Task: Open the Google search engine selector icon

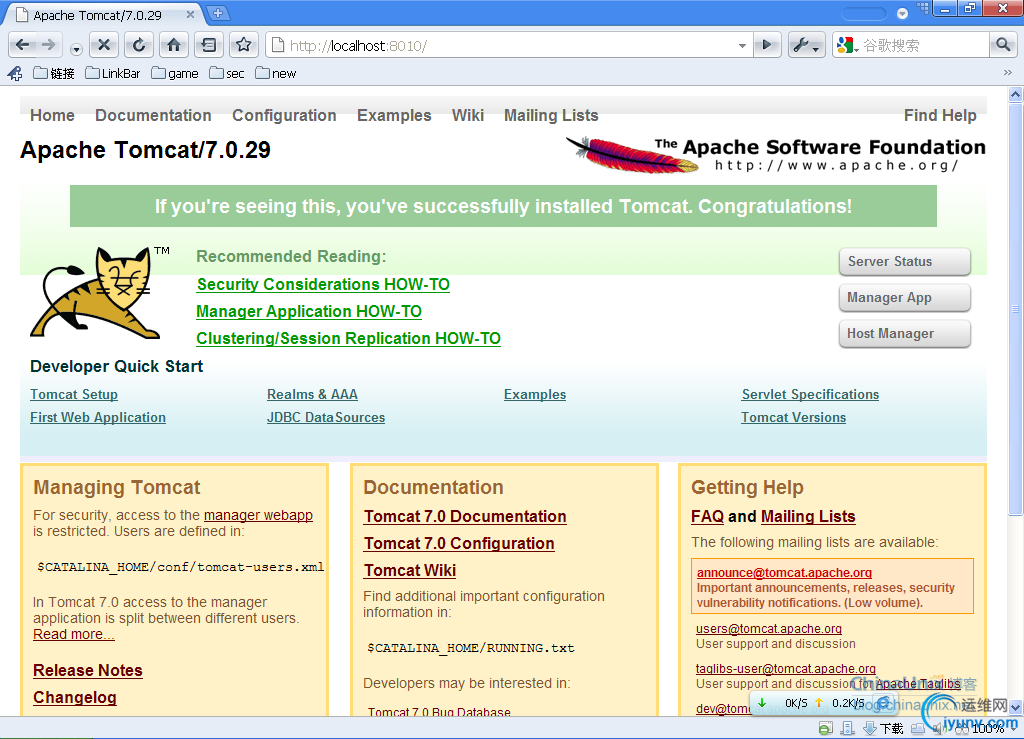Action: click(847, 45)
